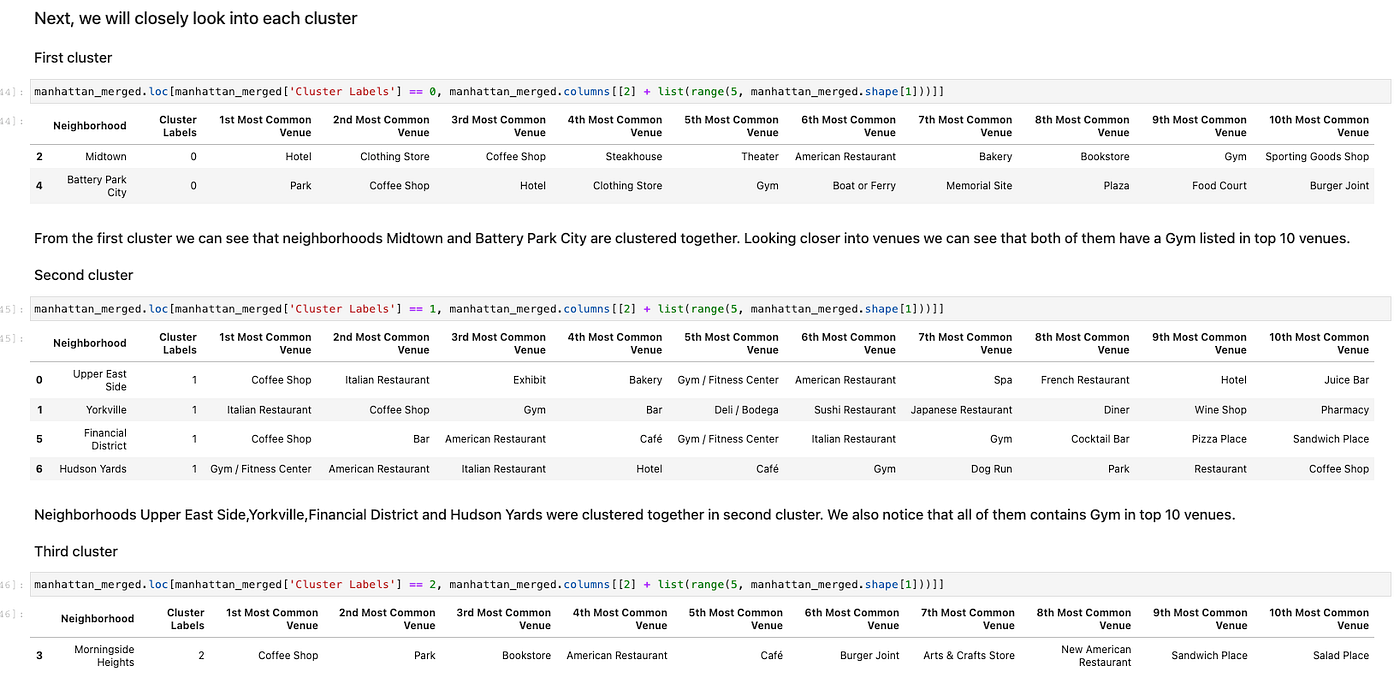Click the paragraph starting 'From the first cluster we can see'

coord(692,238)
